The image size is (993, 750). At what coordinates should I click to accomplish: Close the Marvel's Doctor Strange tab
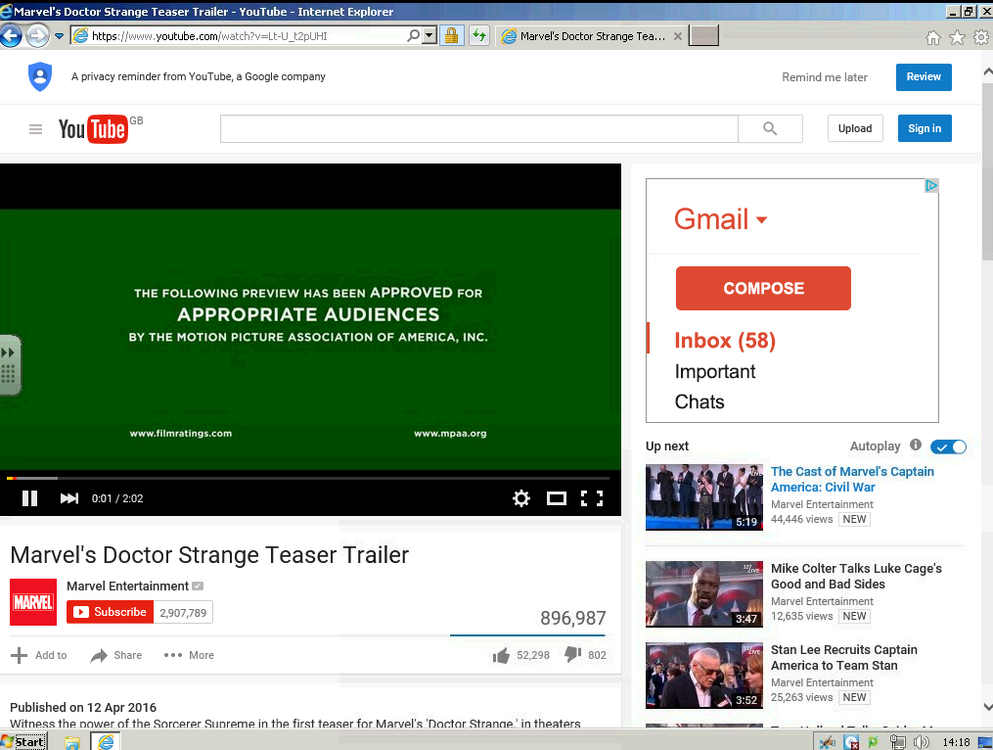678,36
